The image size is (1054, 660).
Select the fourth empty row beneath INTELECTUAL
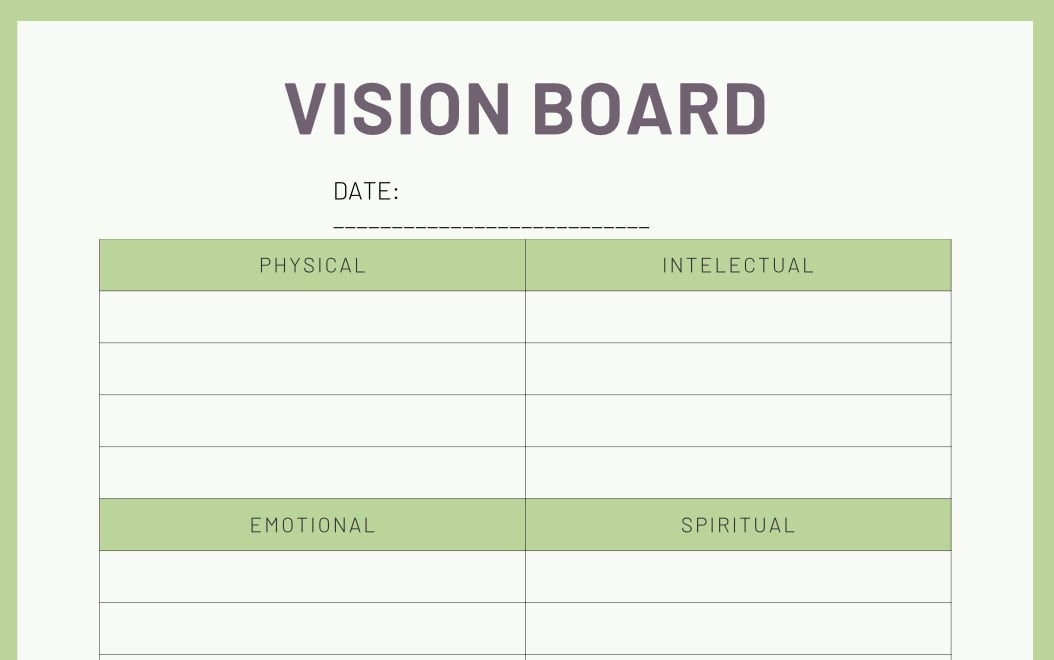click(738, 473)
